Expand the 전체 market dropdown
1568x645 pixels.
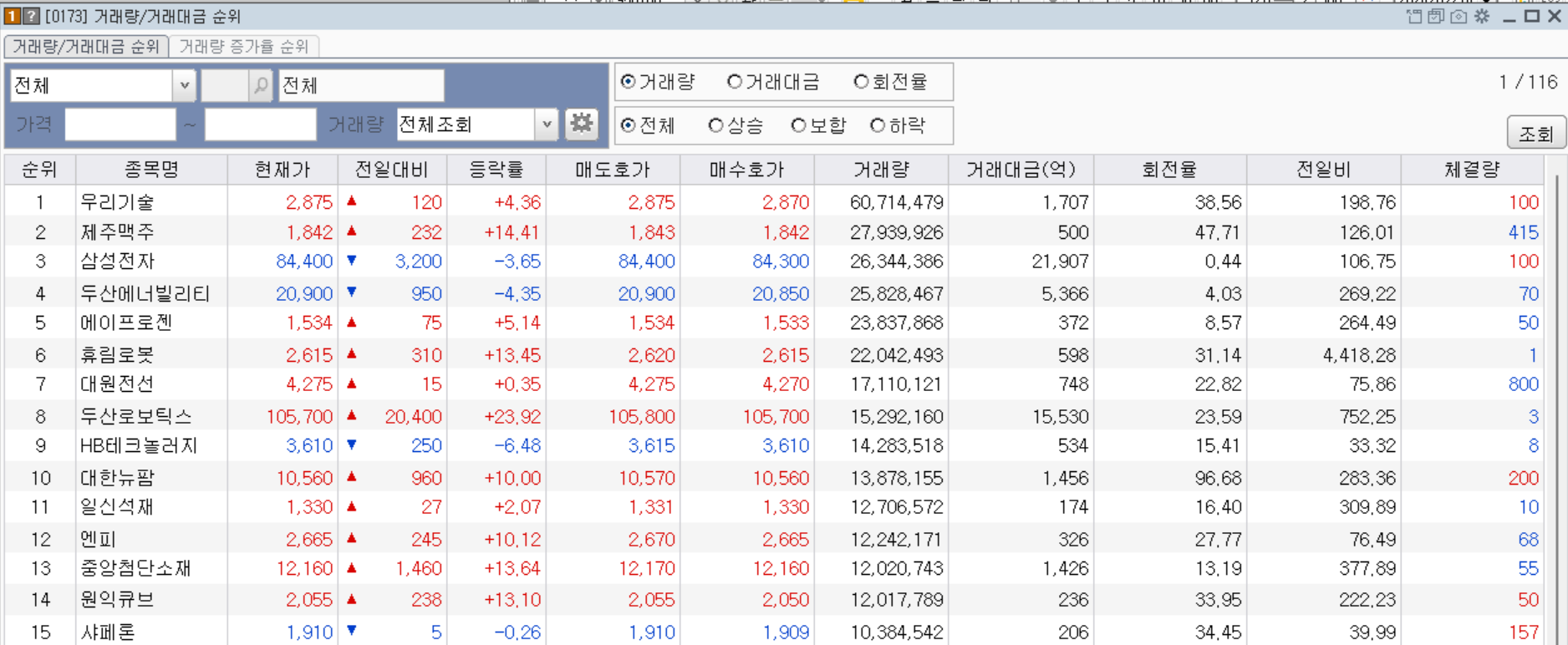[x=185, y=85]
